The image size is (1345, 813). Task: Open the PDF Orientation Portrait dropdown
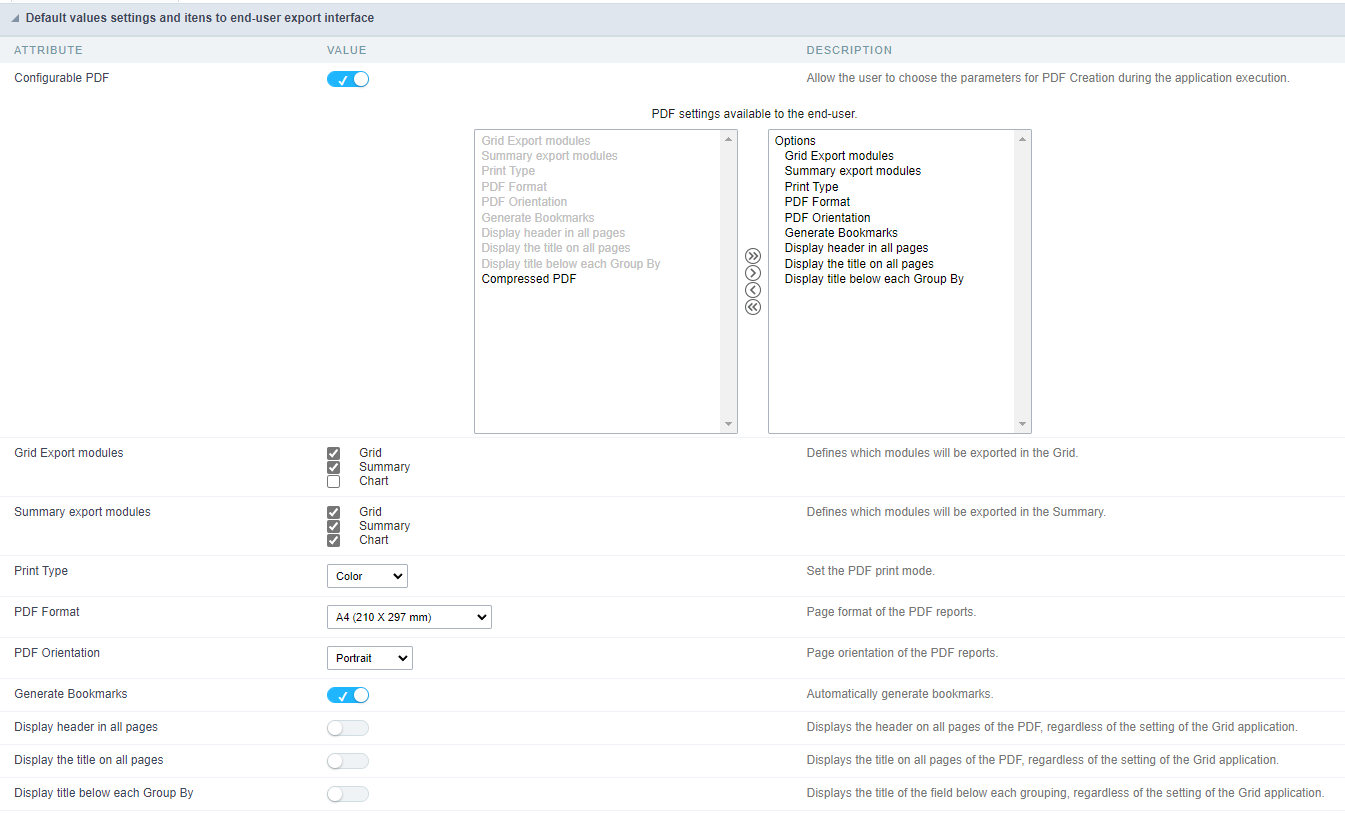click(x=369, y=658)
